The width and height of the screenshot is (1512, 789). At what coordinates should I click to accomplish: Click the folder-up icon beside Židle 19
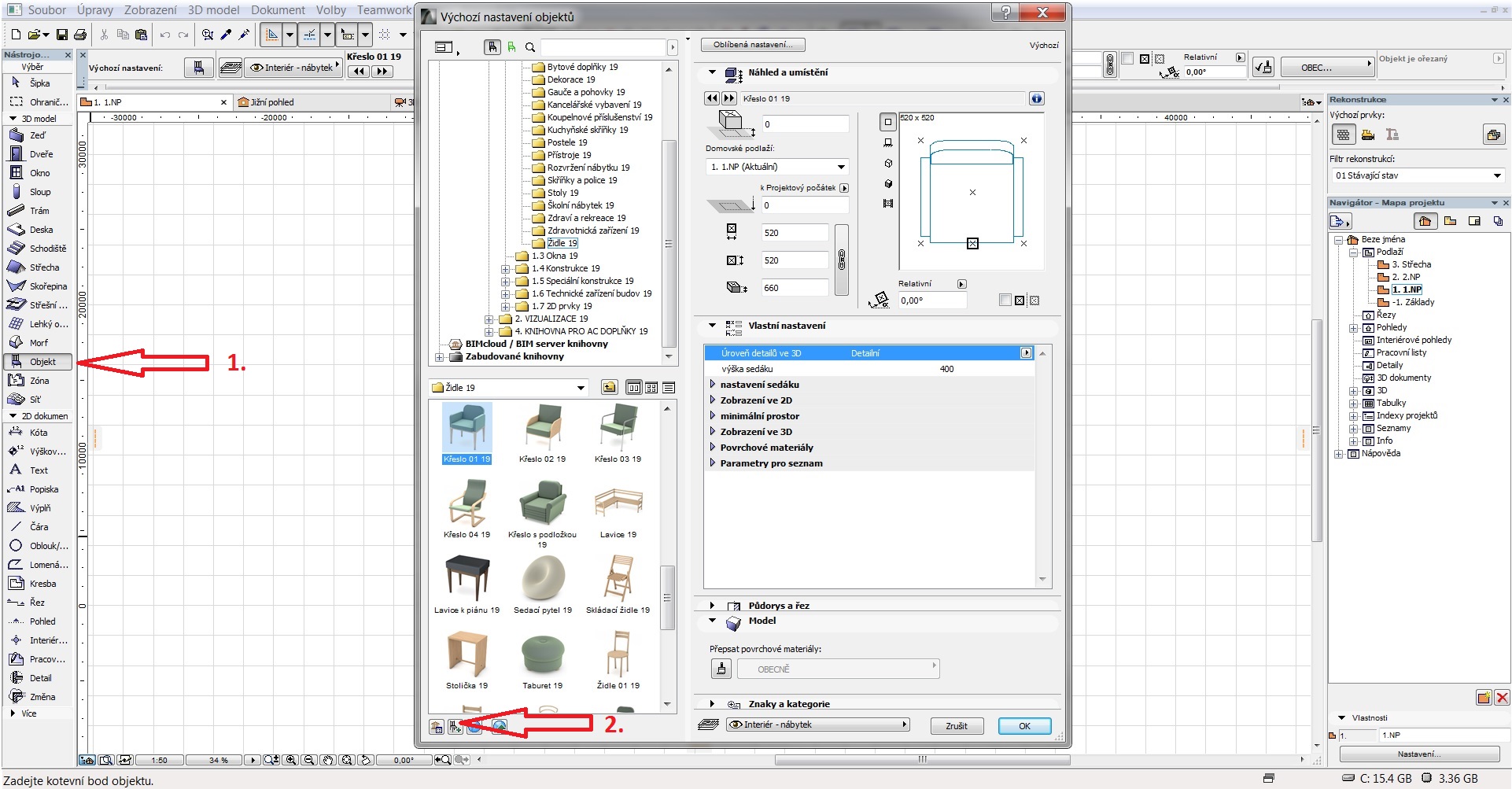pyautogui.click(x=610, y=388)
